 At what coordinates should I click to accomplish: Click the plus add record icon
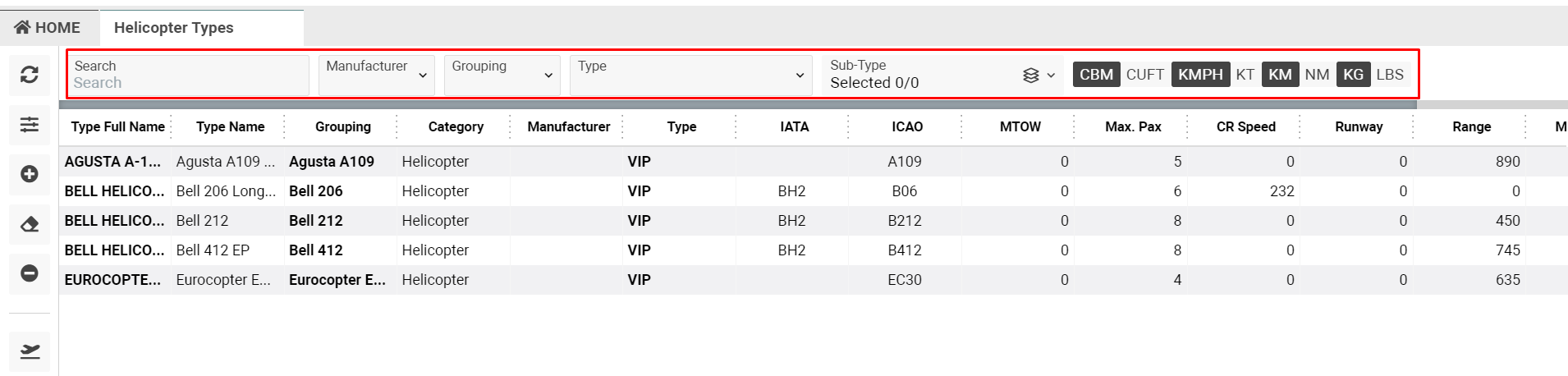(x=30, y=174)
